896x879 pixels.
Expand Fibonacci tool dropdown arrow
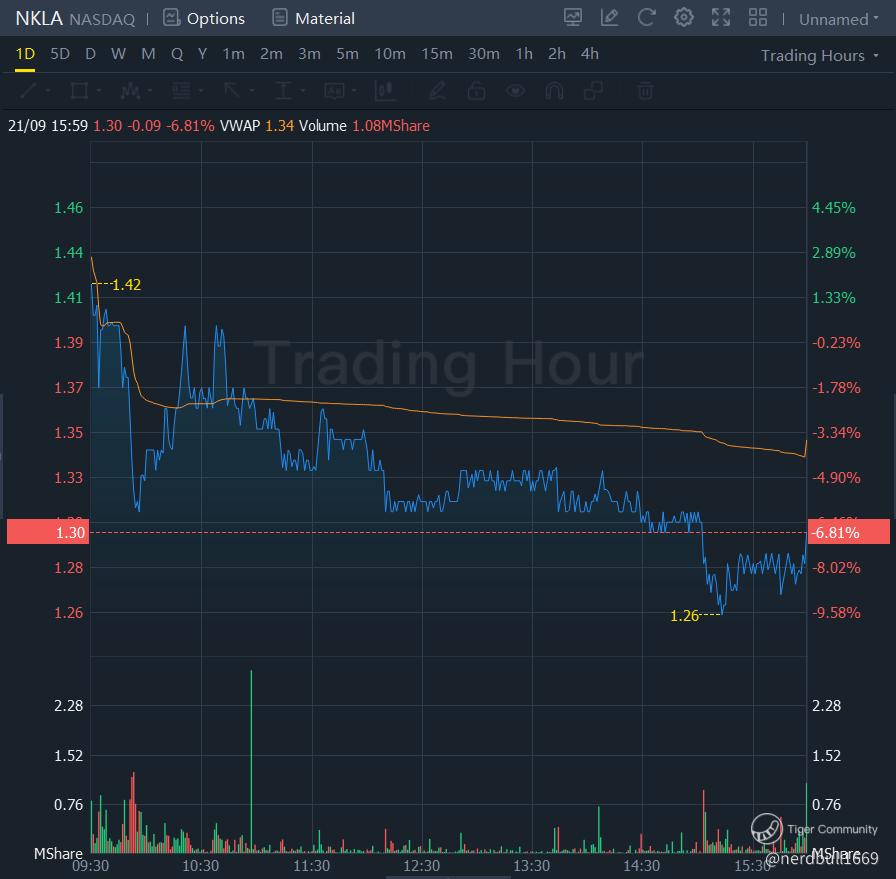[x=201, y=90]
